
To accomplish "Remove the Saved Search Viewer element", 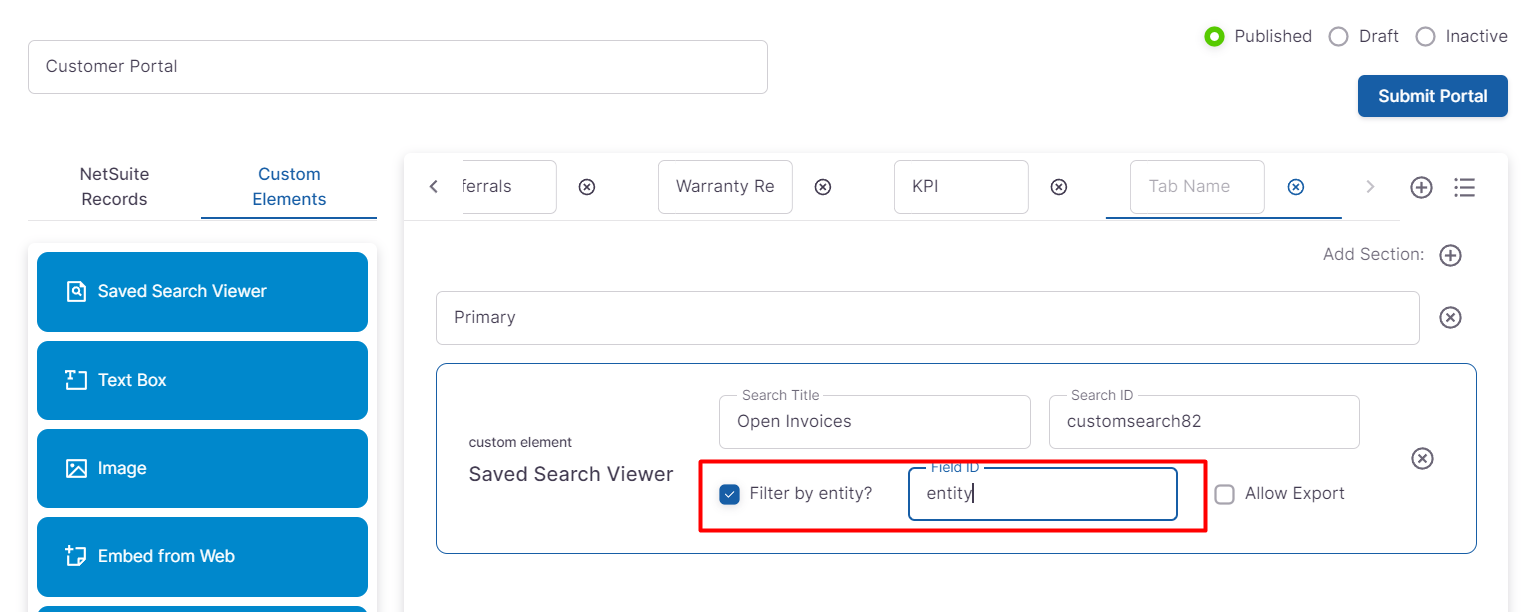I will pos(1422,458).
